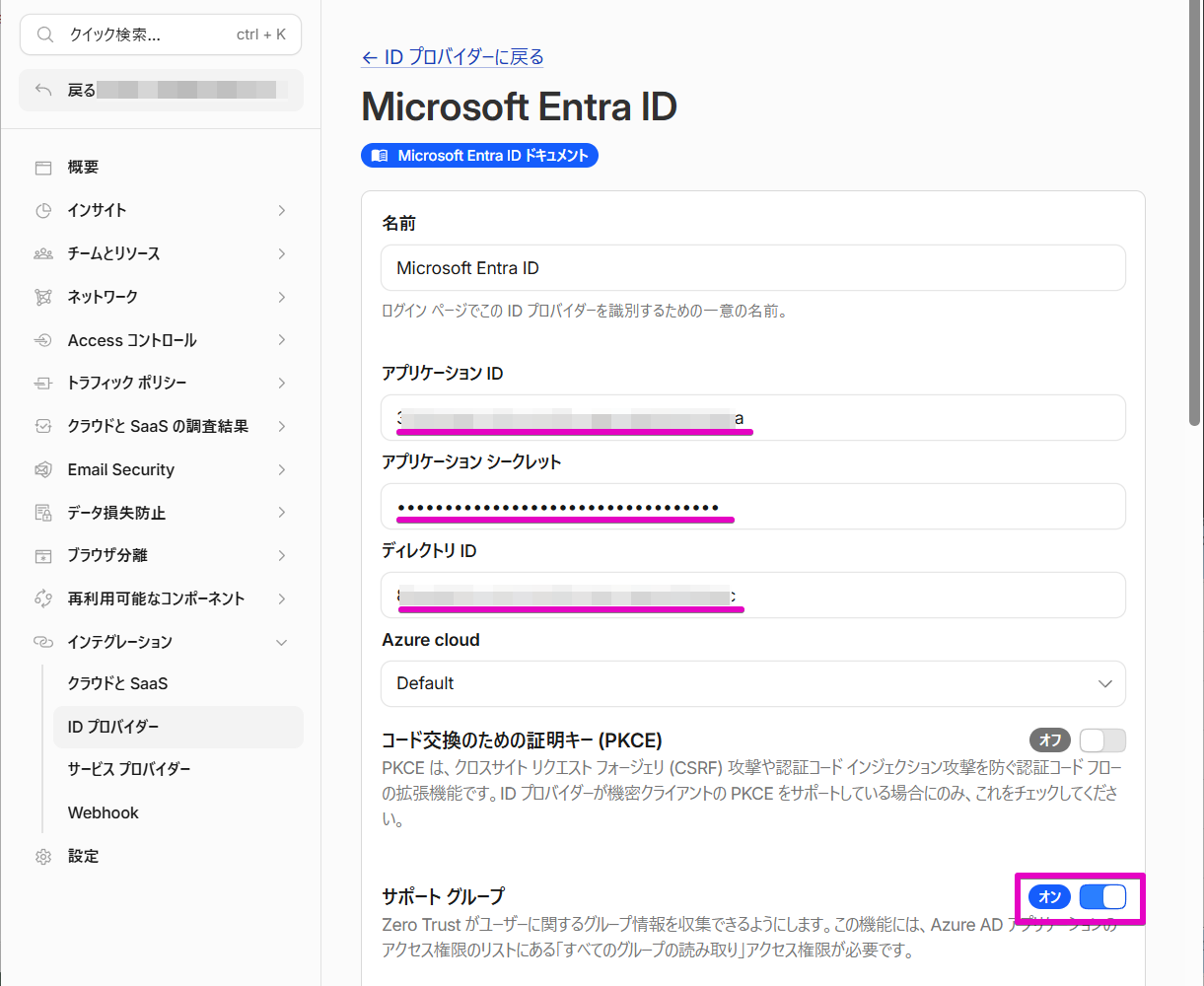This screenshot has height=986, width=1204.
Task: Expand the インサイト menu chevron
Action: pos(282,210)
